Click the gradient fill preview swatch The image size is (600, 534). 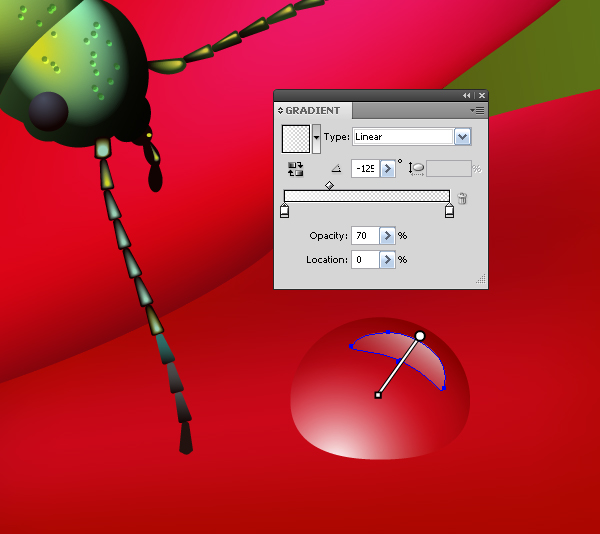(x=296, y=138)
